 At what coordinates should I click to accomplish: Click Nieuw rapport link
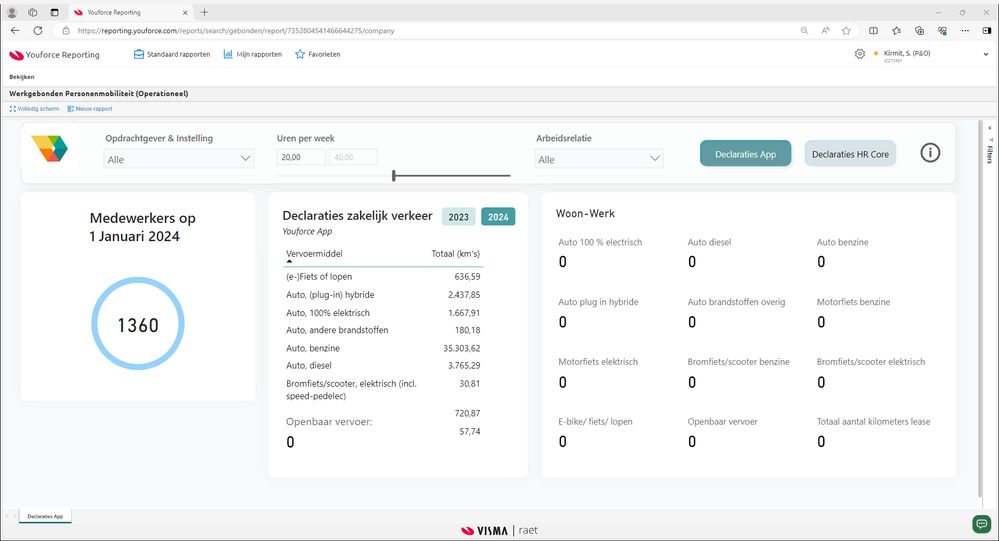tap(90, 109)
